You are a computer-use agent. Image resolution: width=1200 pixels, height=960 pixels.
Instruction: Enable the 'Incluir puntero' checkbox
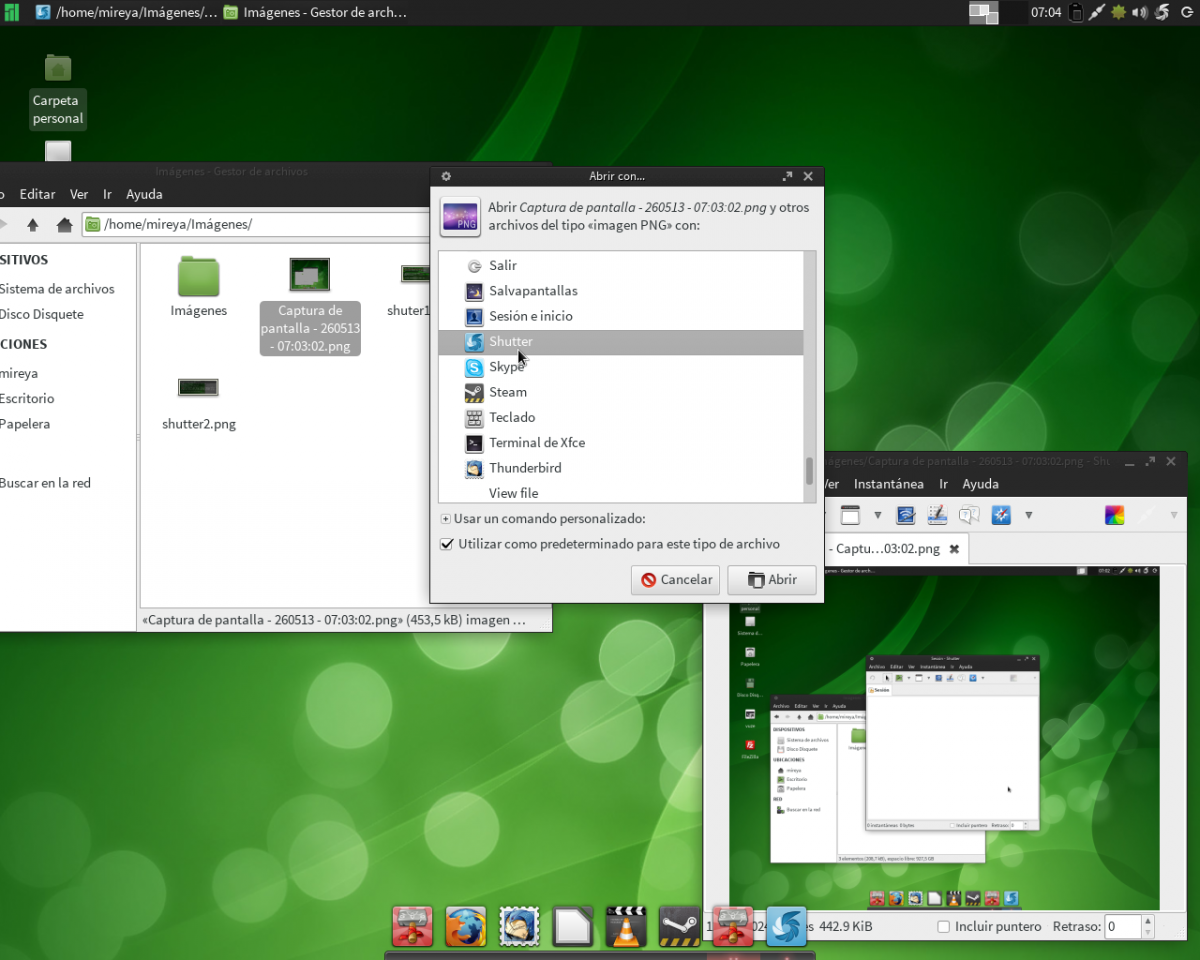pos(943,927)
